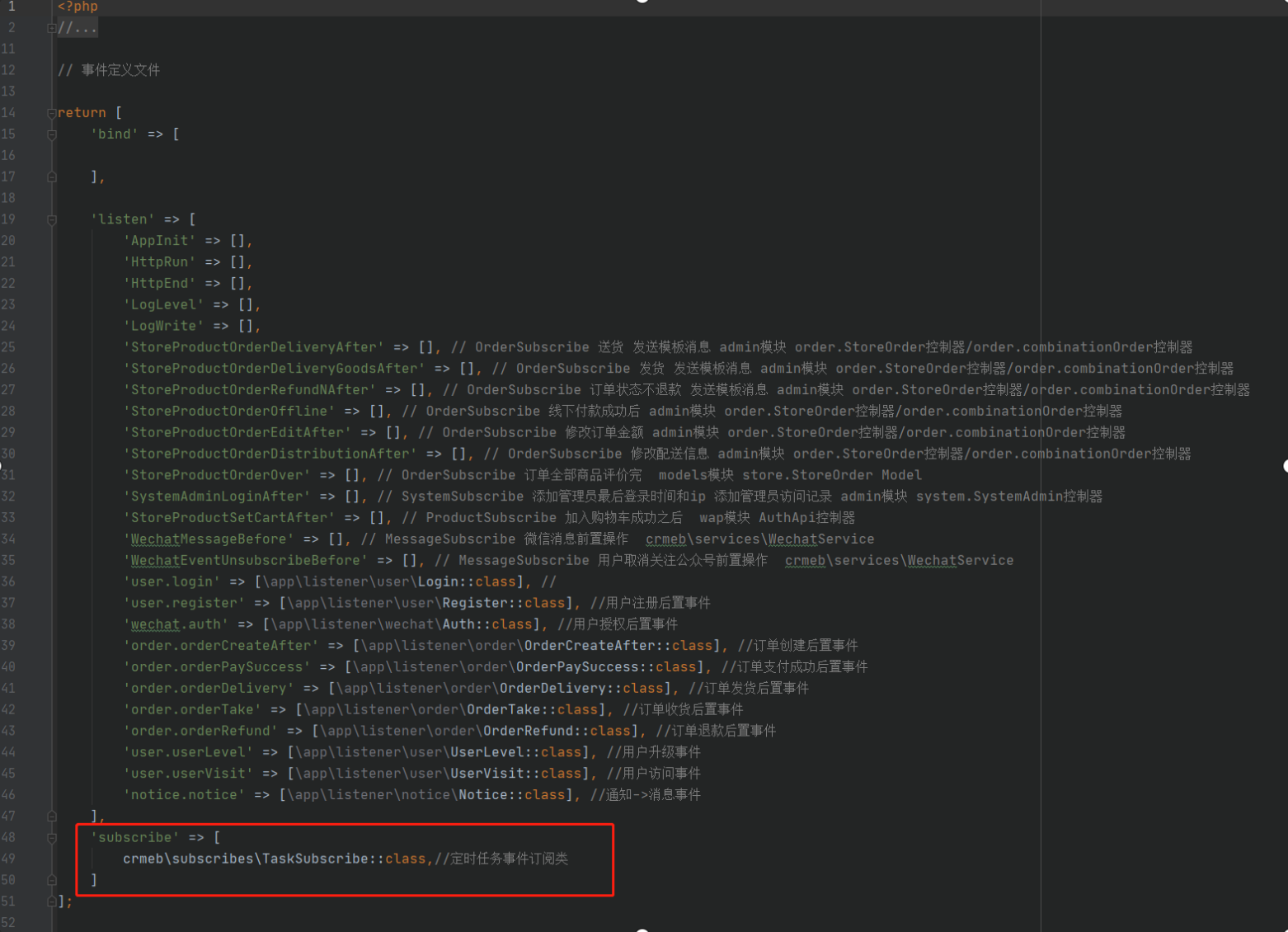Click the underlined wechat prefix in 'wechat.auth'

(x=154, y=624)
